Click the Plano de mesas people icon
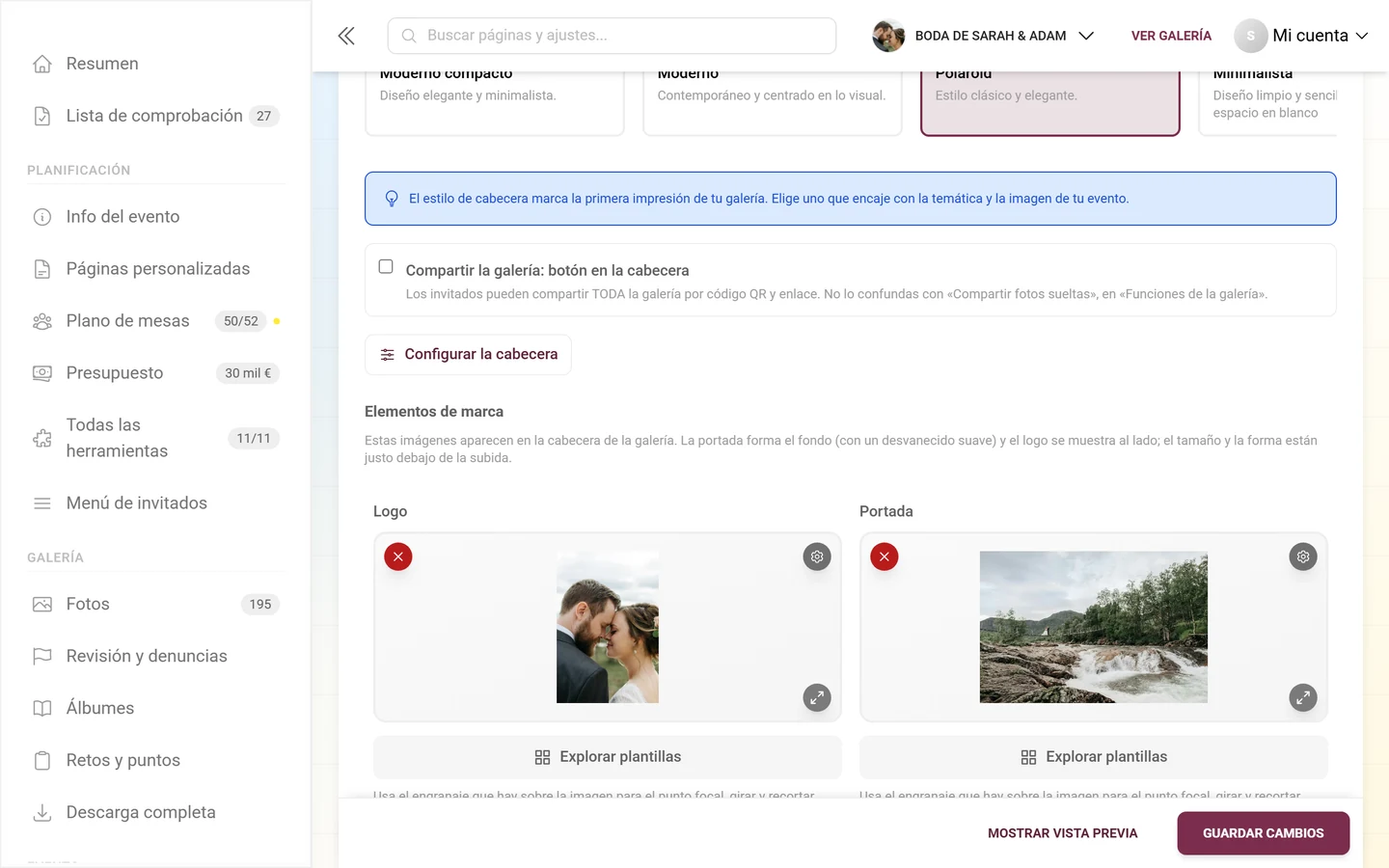 click(42, 321)
